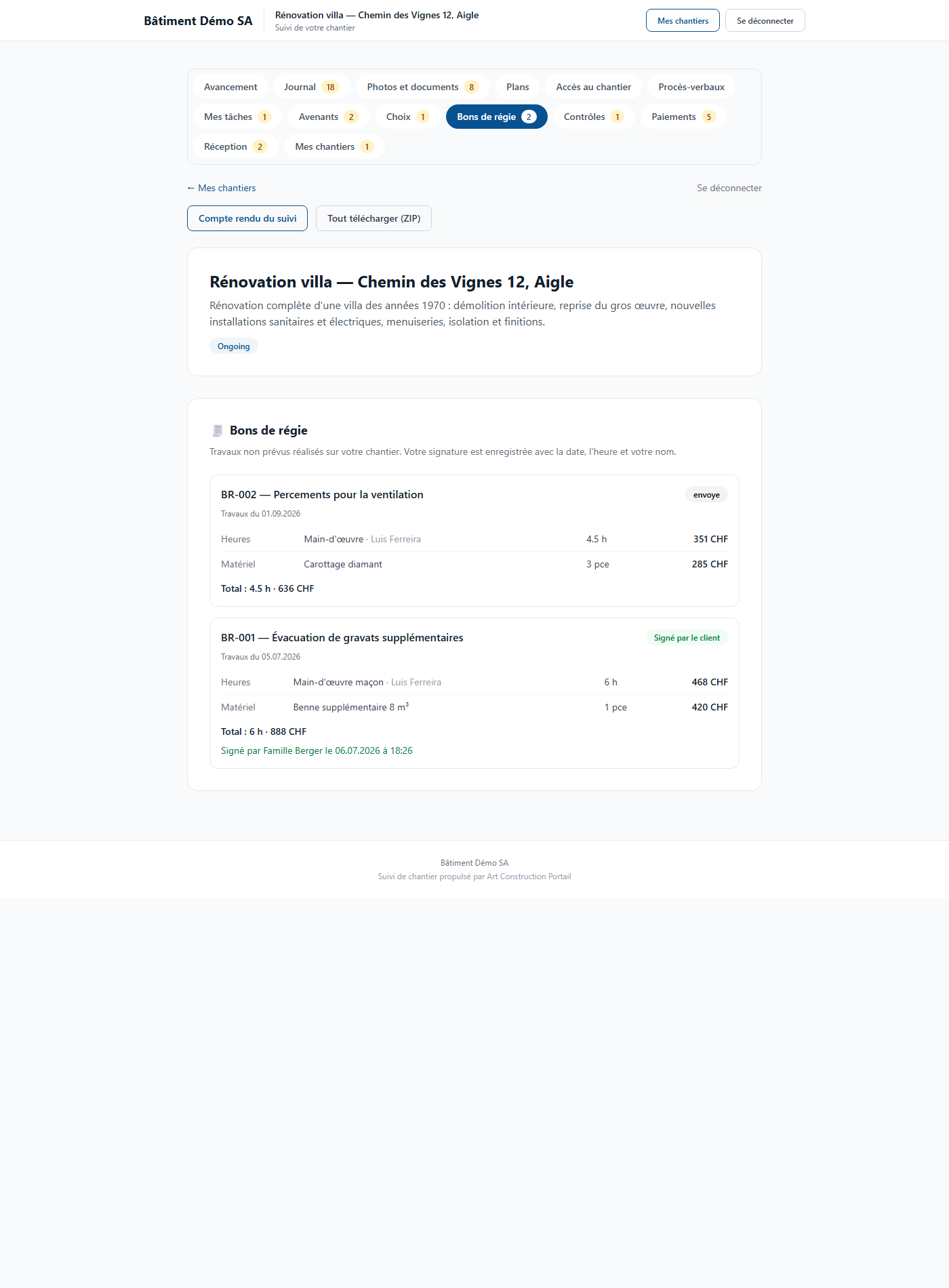Click Art Construction Portail footer text

pyautogui.click(x=529, y=877)
